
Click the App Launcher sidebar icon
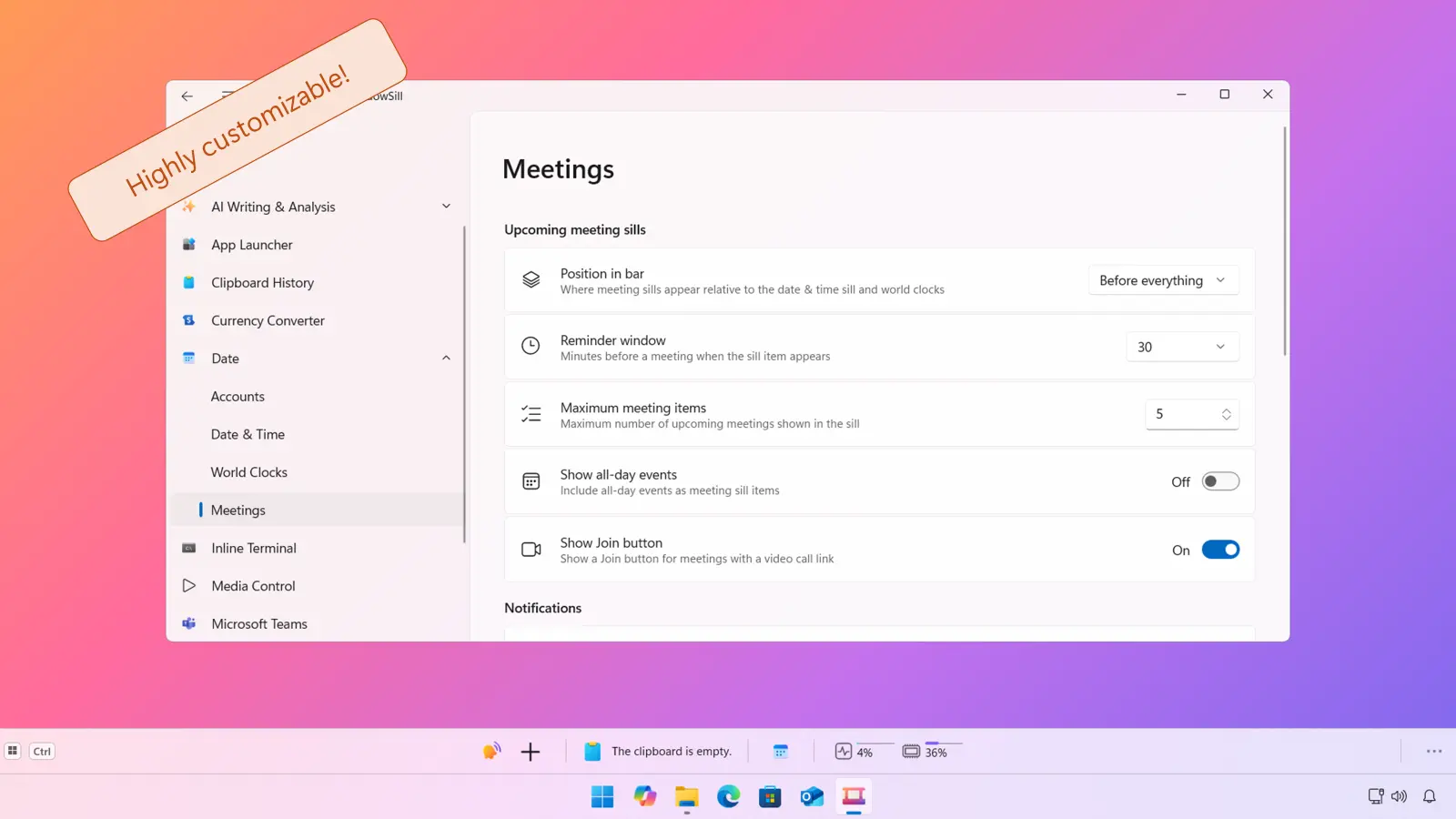coord(189,245)
